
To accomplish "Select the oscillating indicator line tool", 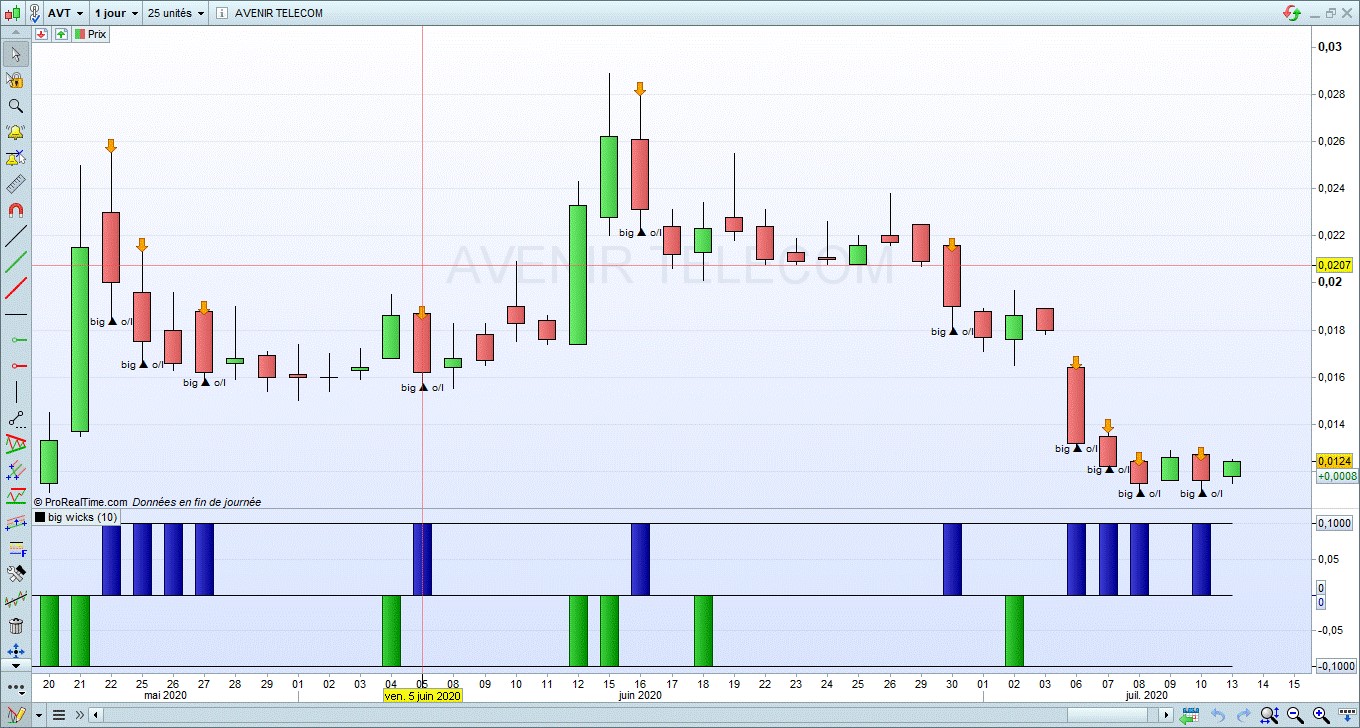I will 16,600.
